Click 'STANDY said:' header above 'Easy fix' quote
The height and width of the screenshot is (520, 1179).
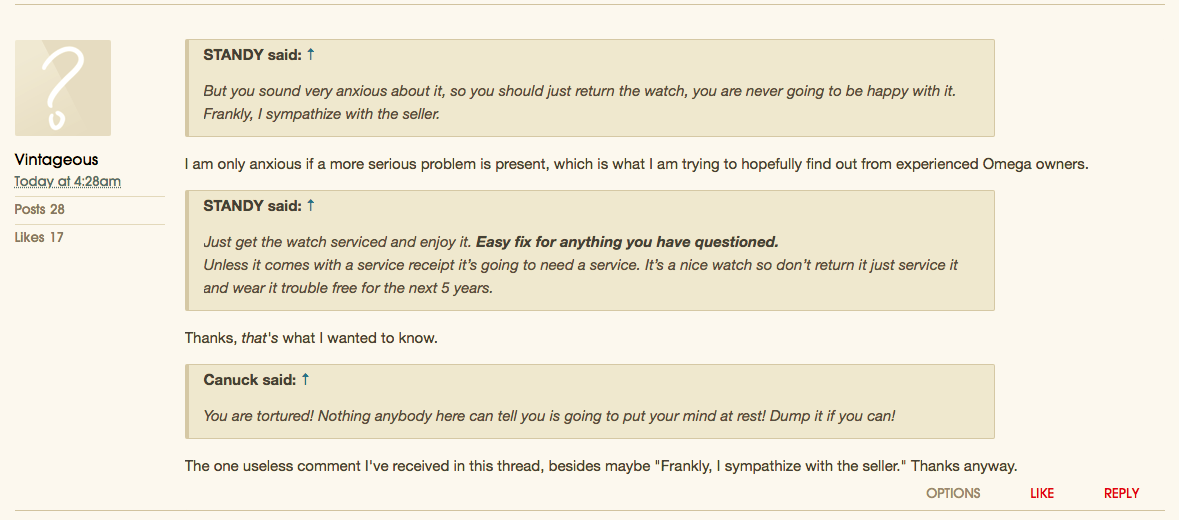click(x=252, y=206)
